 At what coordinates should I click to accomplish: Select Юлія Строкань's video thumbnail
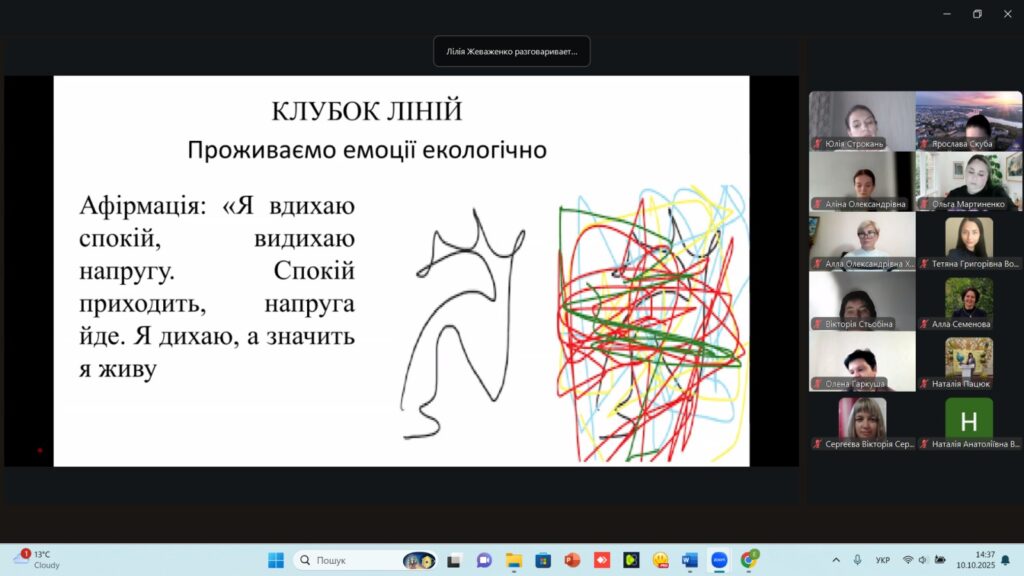[x=861, y=121]
